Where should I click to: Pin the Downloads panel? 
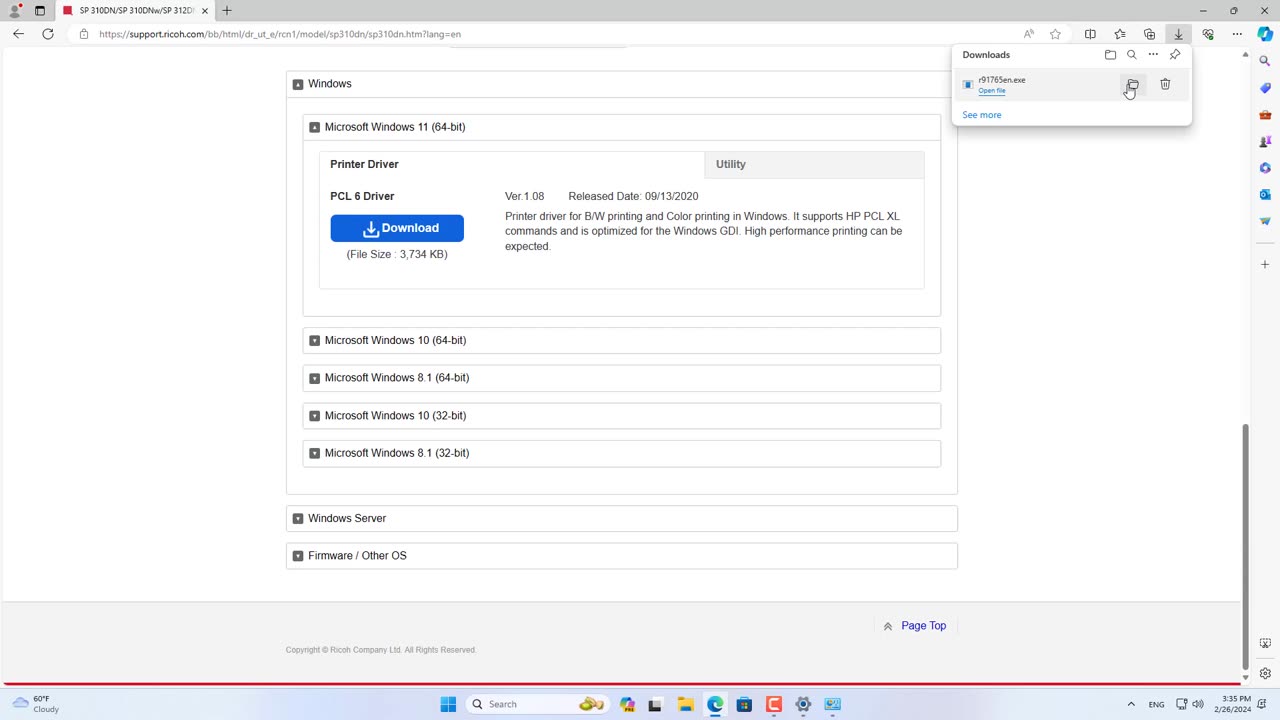[1175, 55]
